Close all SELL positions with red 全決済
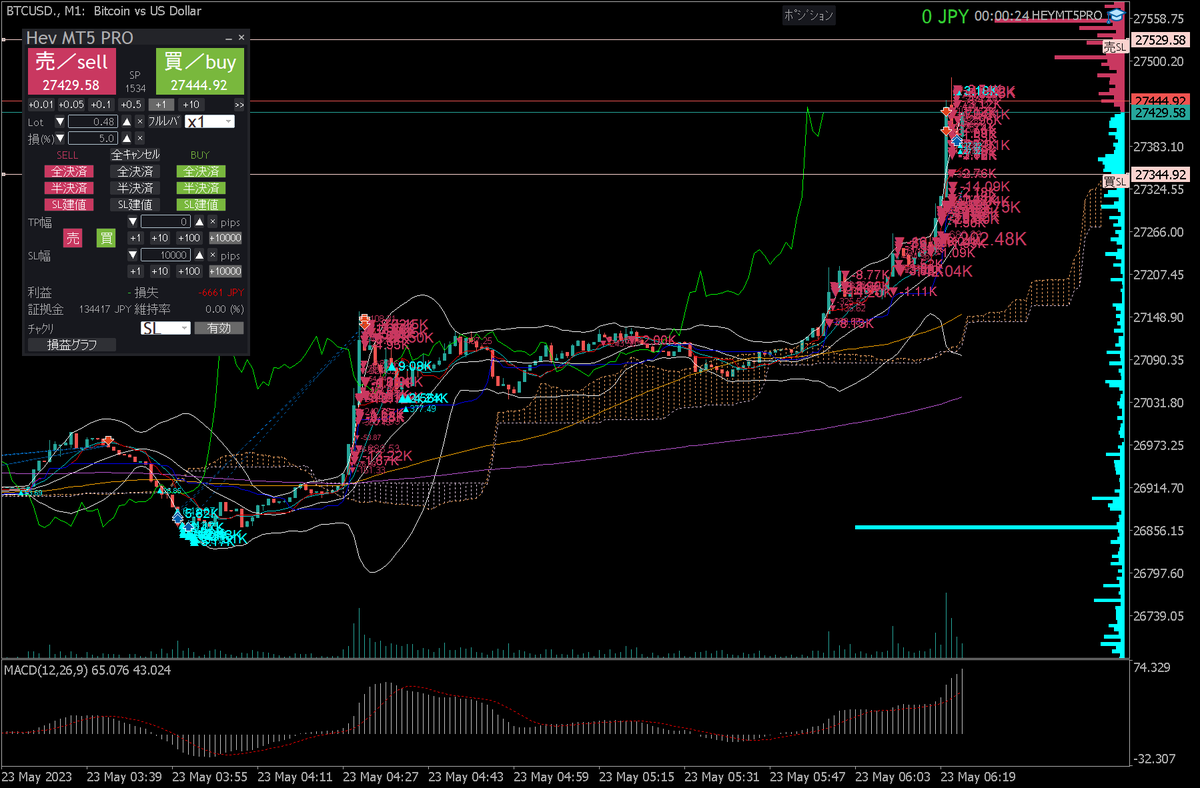Screen dimensions: 1200x788 pos(69,171)
